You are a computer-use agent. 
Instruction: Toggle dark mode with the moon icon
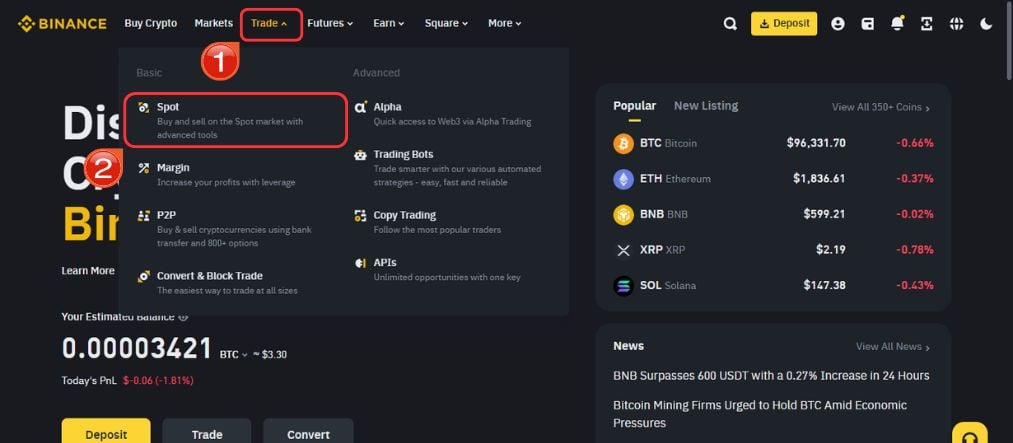tap(986, 24)
